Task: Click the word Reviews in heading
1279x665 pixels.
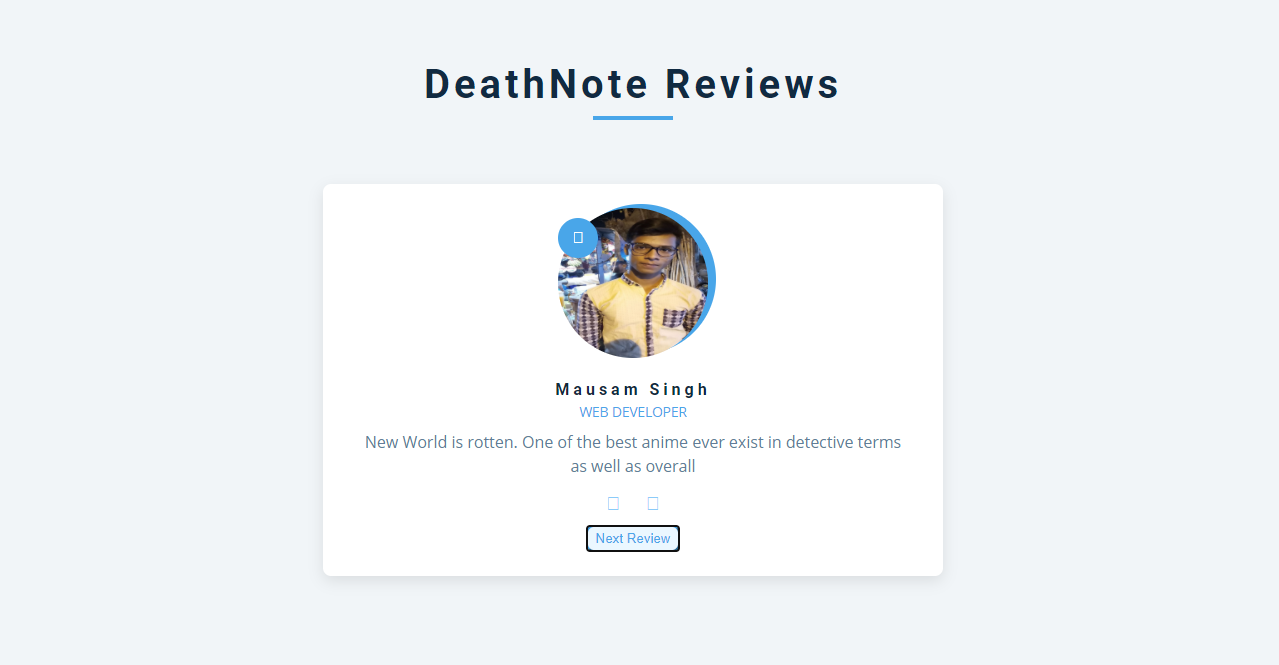Action: pyautogui.click(x=753, y=84)
